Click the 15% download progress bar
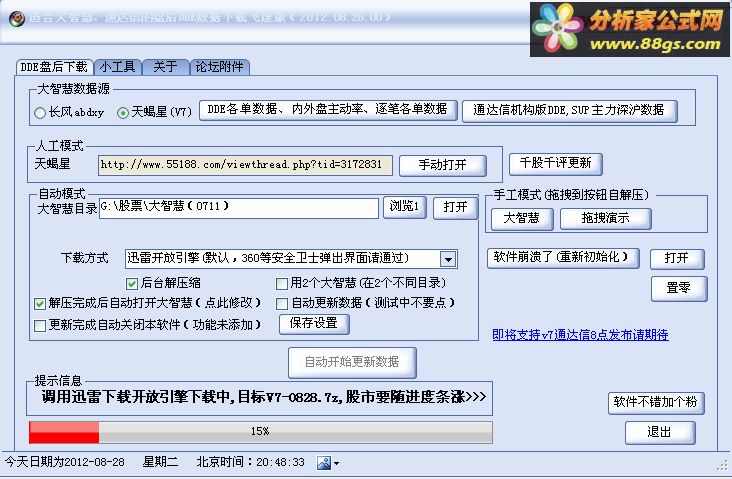The image size is (732, 479). [260, 432]
